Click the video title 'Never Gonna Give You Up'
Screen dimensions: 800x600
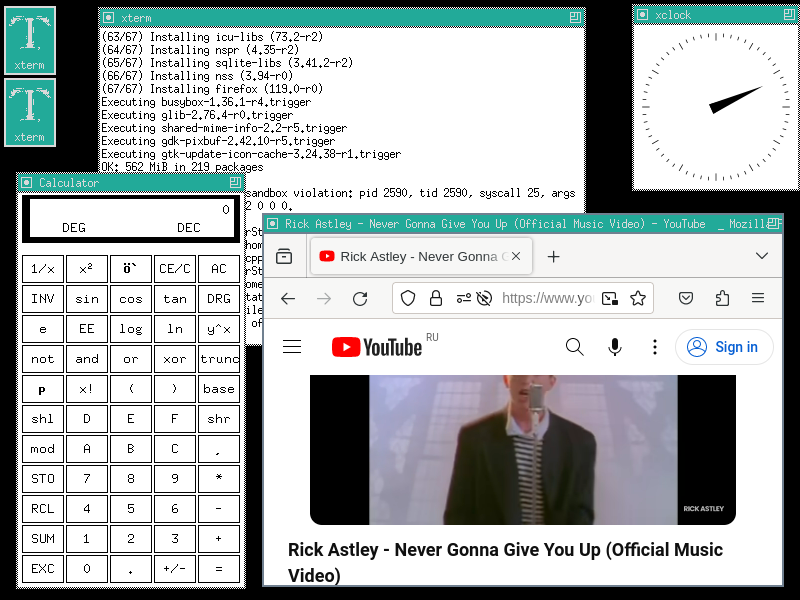point(506,562)
